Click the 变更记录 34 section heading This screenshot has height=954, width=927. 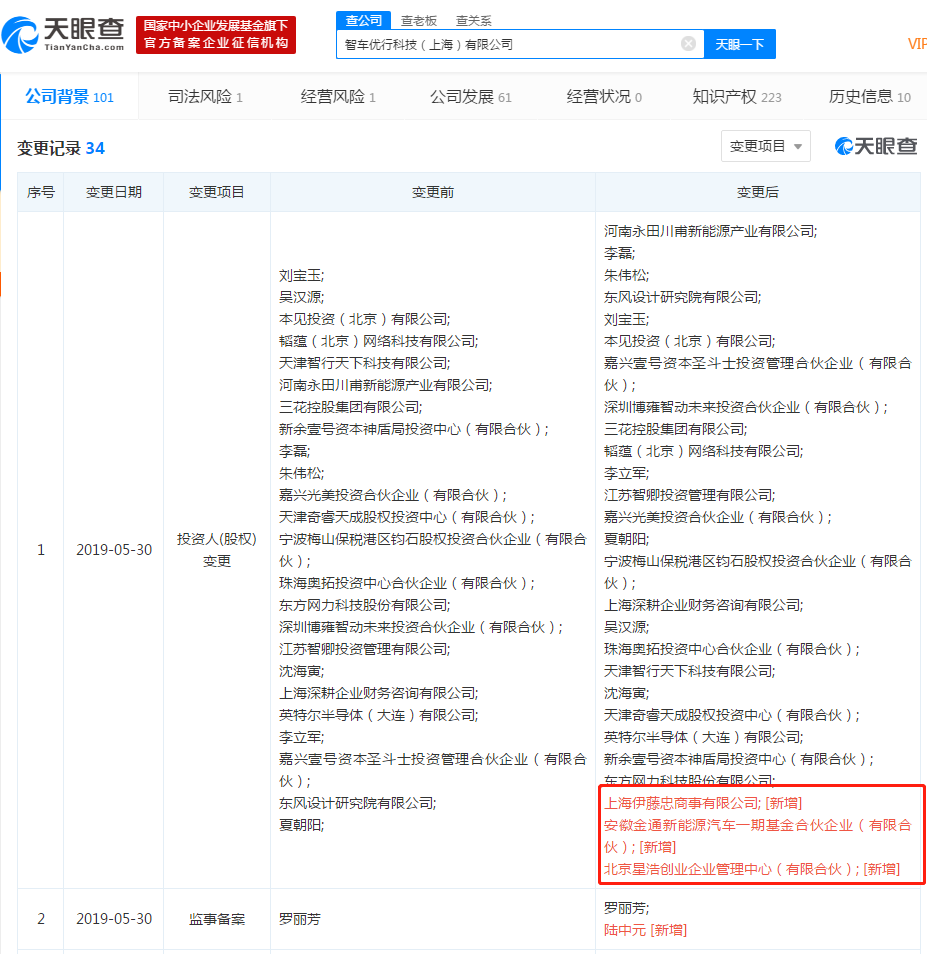(x=61, y=148)
